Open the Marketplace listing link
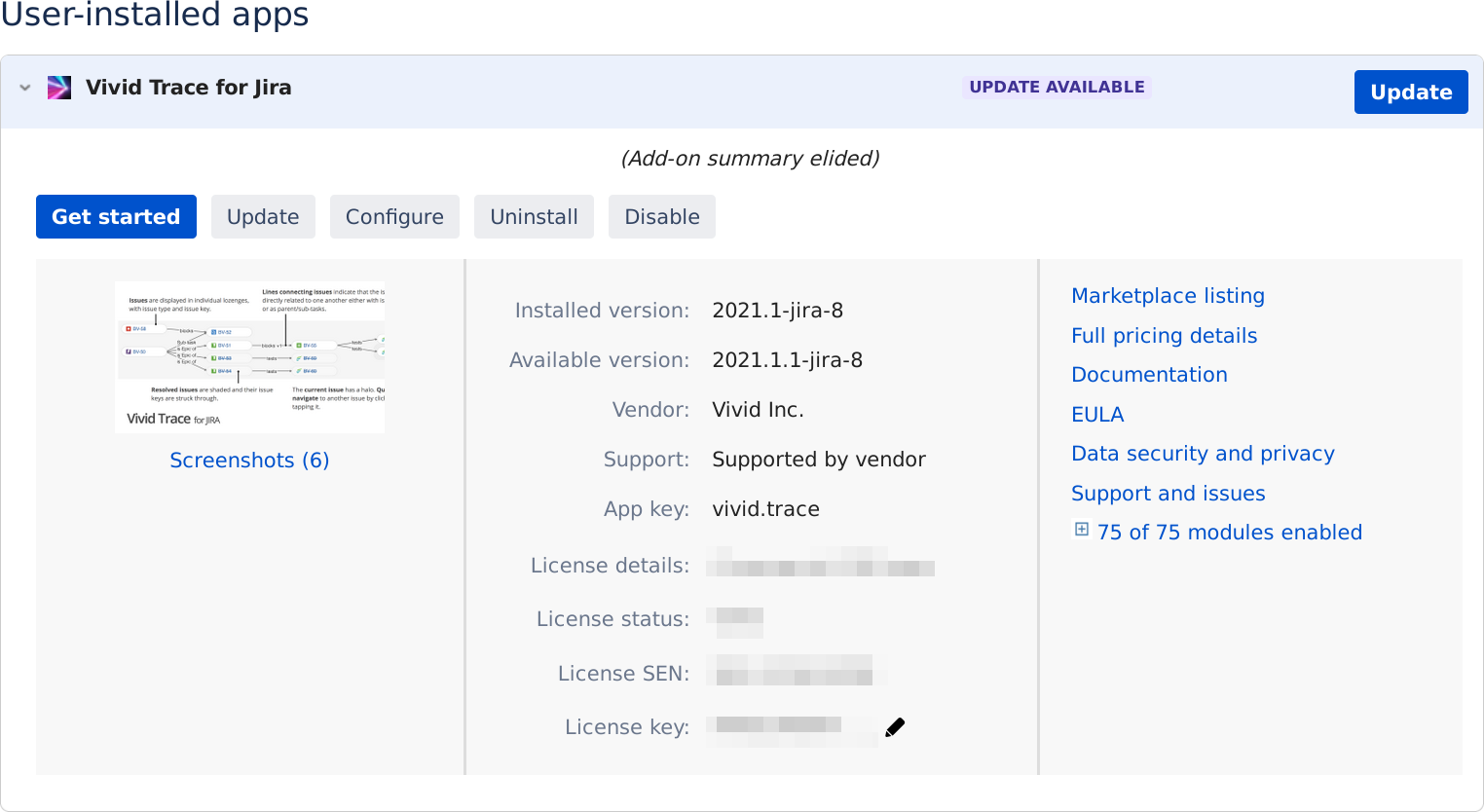Image resolution: width=1484 pixels, height=812 pixels. tap(1168, 295)
